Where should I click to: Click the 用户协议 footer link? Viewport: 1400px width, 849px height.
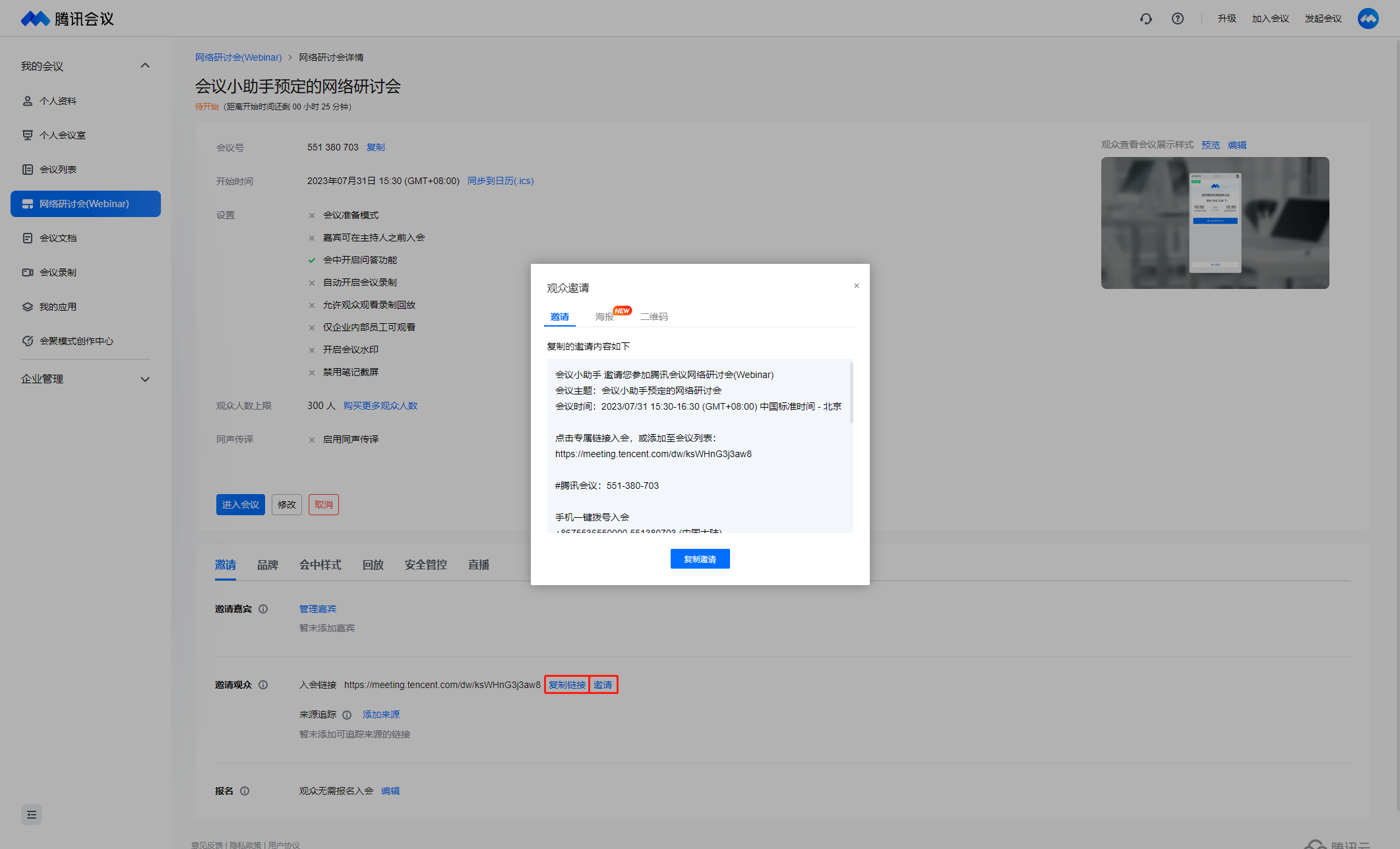pos(284,844)
